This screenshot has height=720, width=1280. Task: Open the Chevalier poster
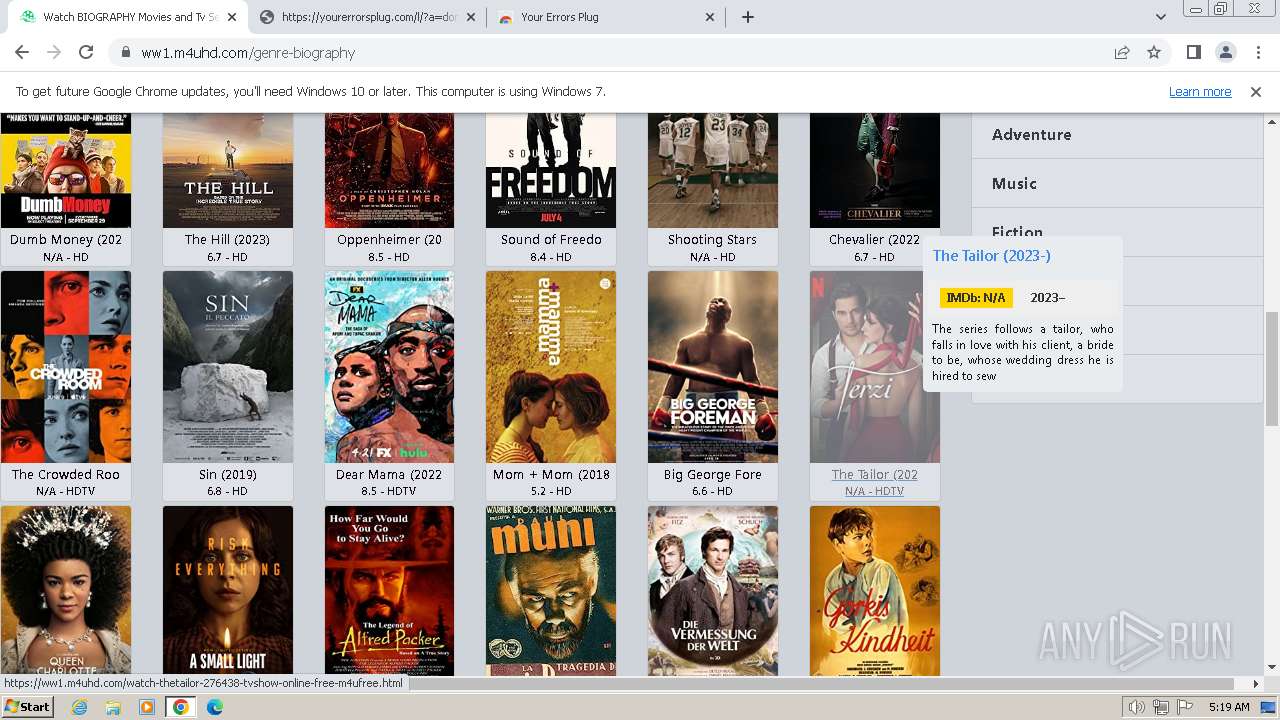point(875,170)
